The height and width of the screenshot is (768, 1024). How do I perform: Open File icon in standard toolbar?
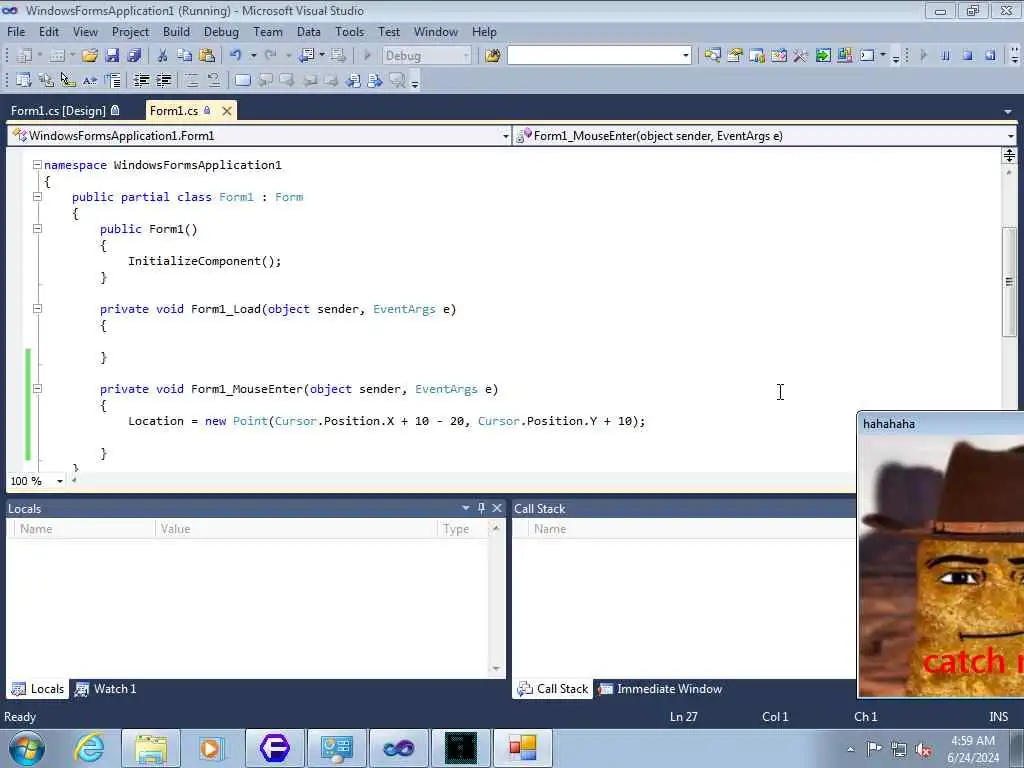pos(89,56)
